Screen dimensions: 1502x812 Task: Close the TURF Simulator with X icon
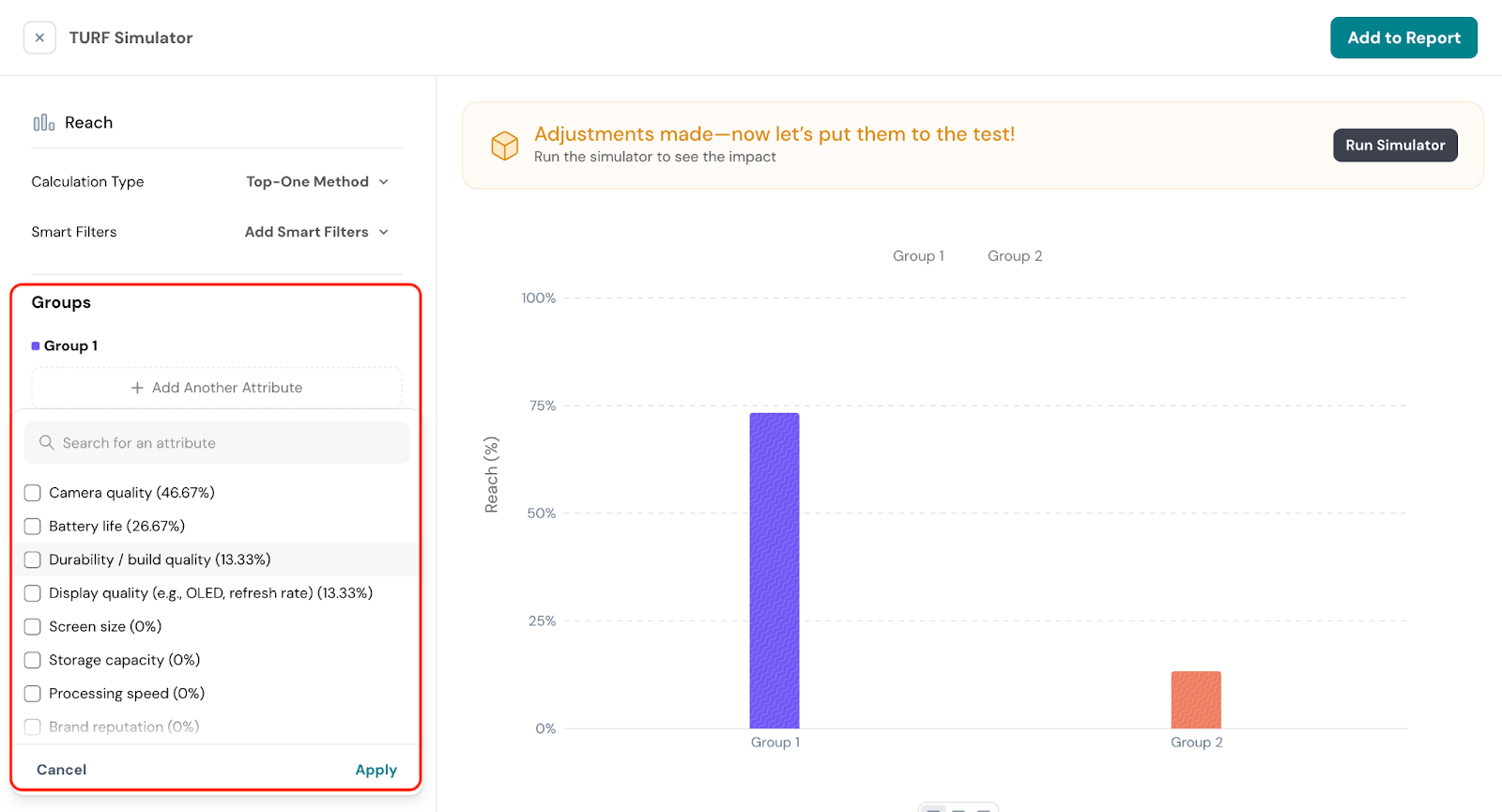click(39, 38)
